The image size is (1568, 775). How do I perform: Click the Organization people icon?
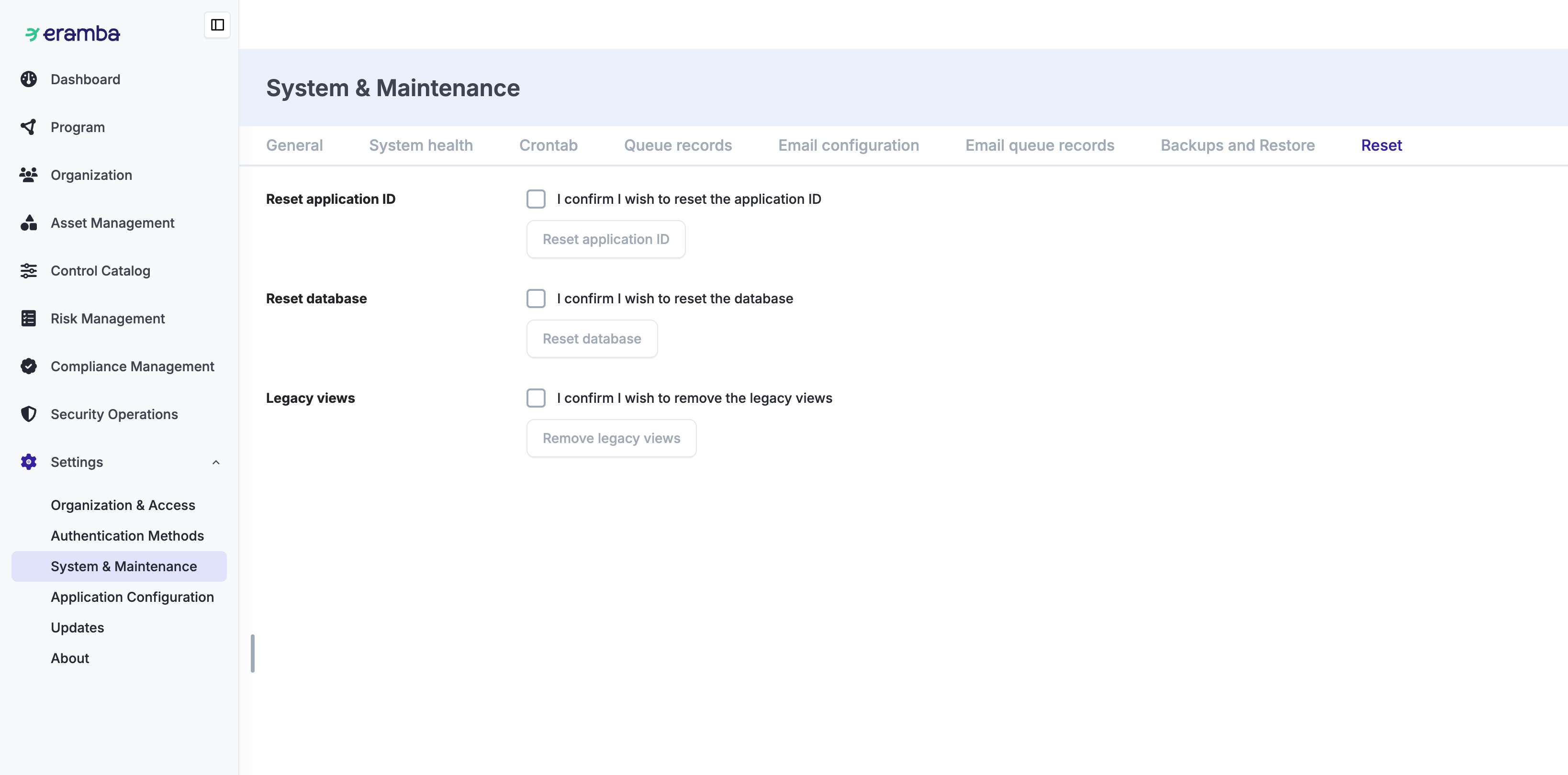pos(29,175)
